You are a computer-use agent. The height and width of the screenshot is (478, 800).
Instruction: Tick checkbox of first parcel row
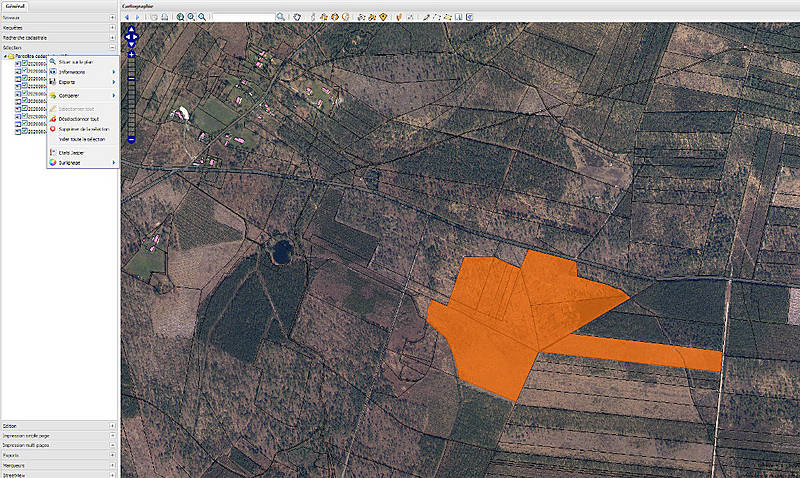[x=24, y=64]
